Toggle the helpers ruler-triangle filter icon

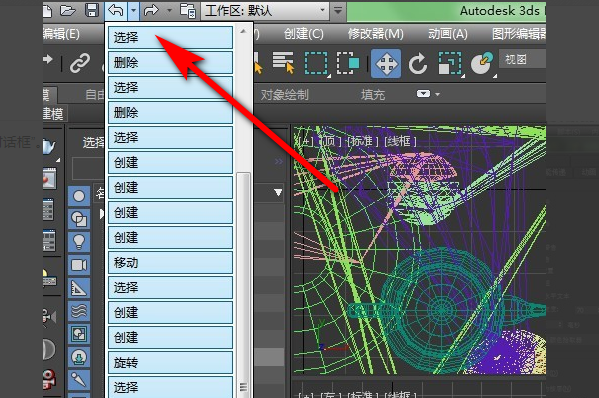tap(79, 288)
